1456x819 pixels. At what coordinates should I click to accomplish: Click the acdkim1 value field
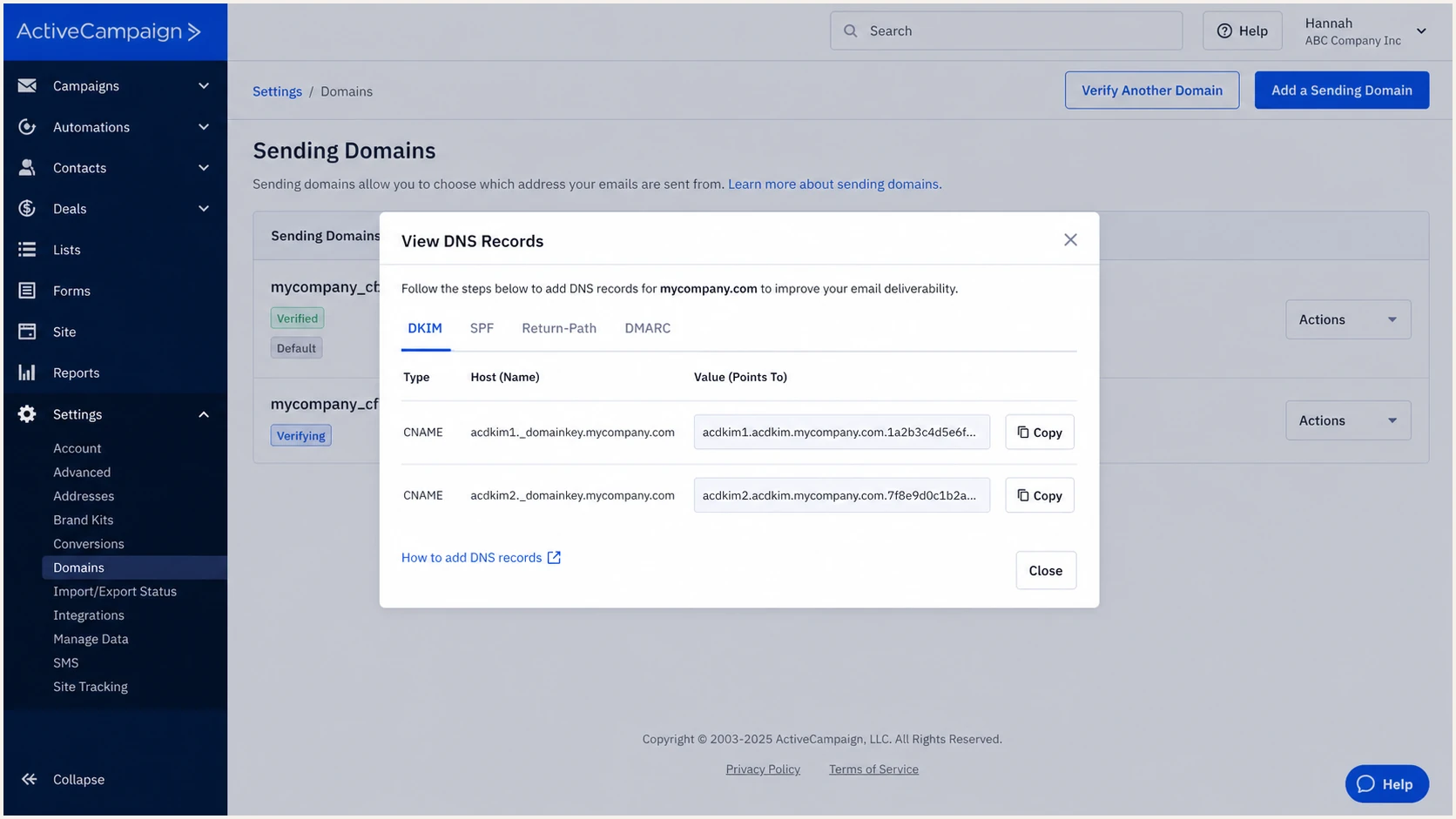click(x=842, y=432)
